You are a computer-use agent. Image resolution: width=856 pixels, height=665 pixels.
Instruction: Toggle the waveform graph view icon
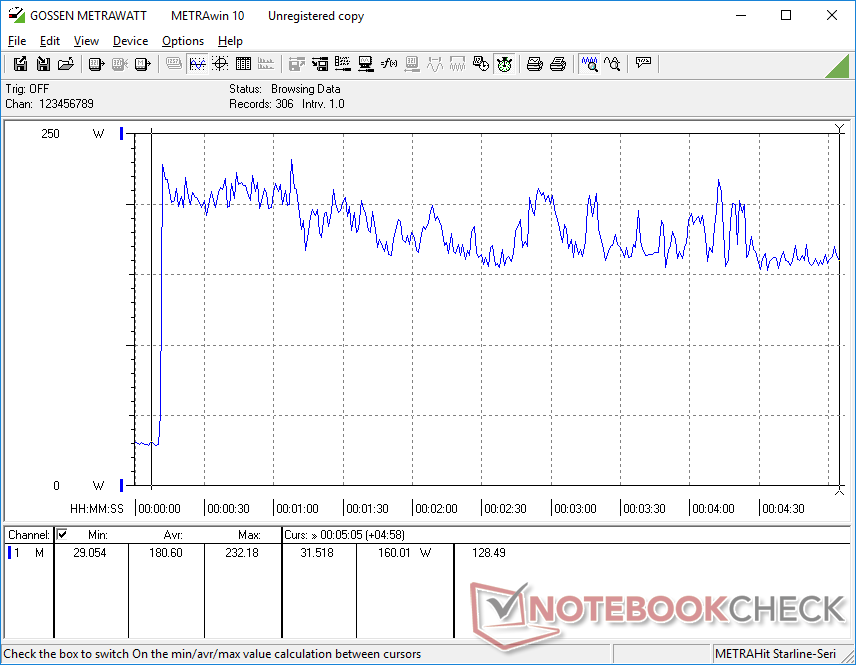click(x=197, y=64)
